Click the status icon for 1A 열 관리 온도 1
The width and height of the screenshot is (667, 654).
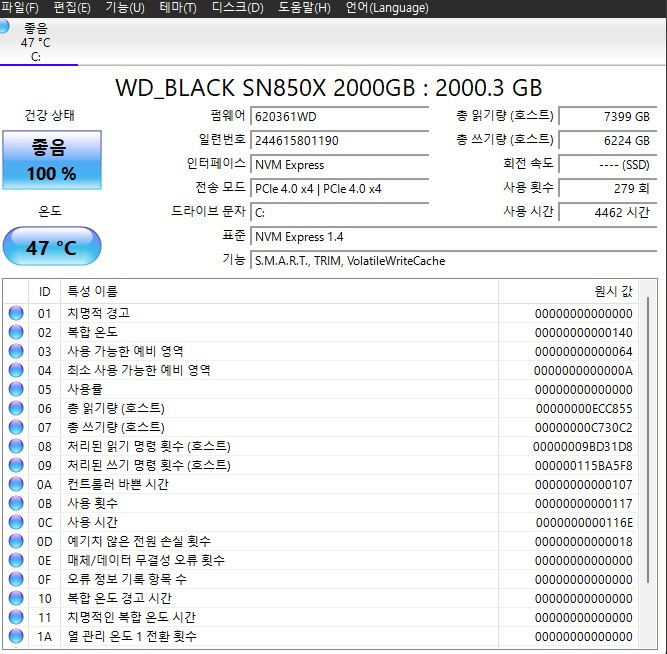(16, 636)
